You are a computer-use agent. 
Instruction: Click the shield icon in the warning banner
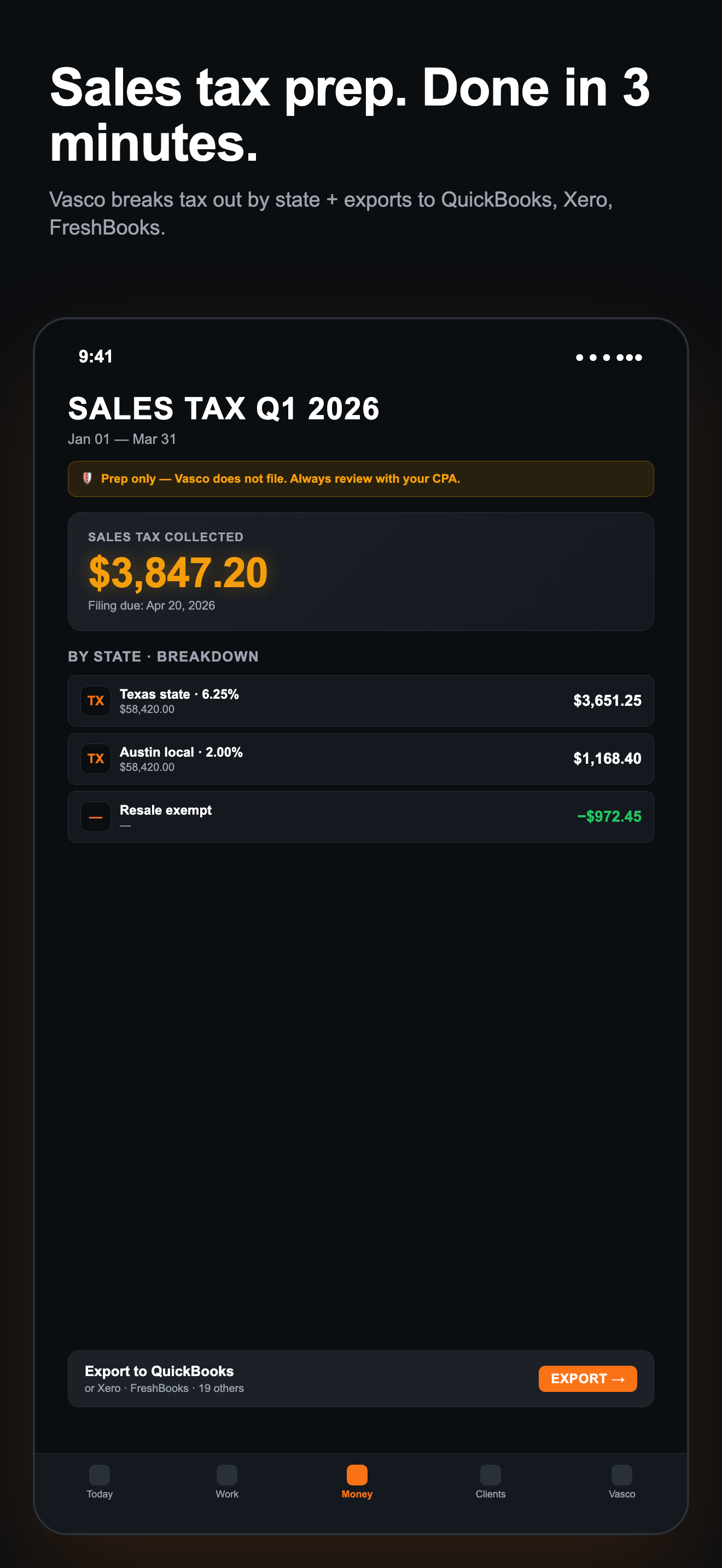point(87,478)
